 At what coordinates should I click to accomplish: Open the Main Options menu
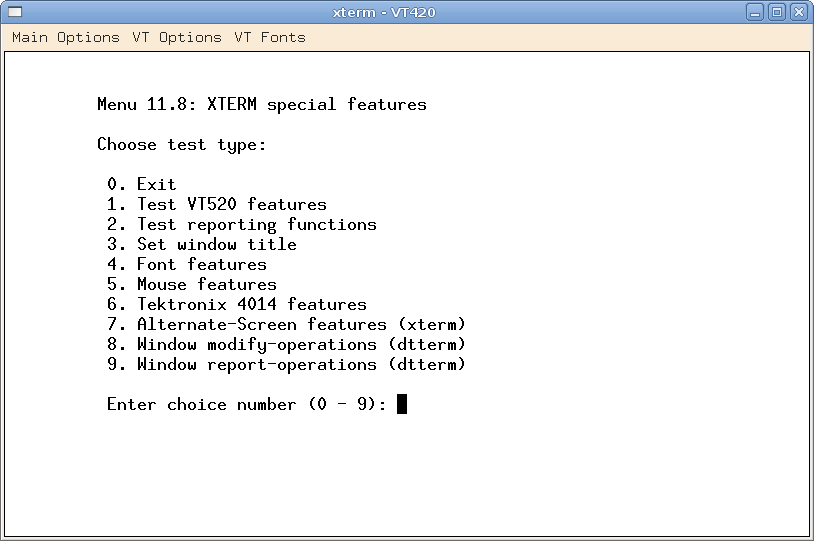[65, 37]
